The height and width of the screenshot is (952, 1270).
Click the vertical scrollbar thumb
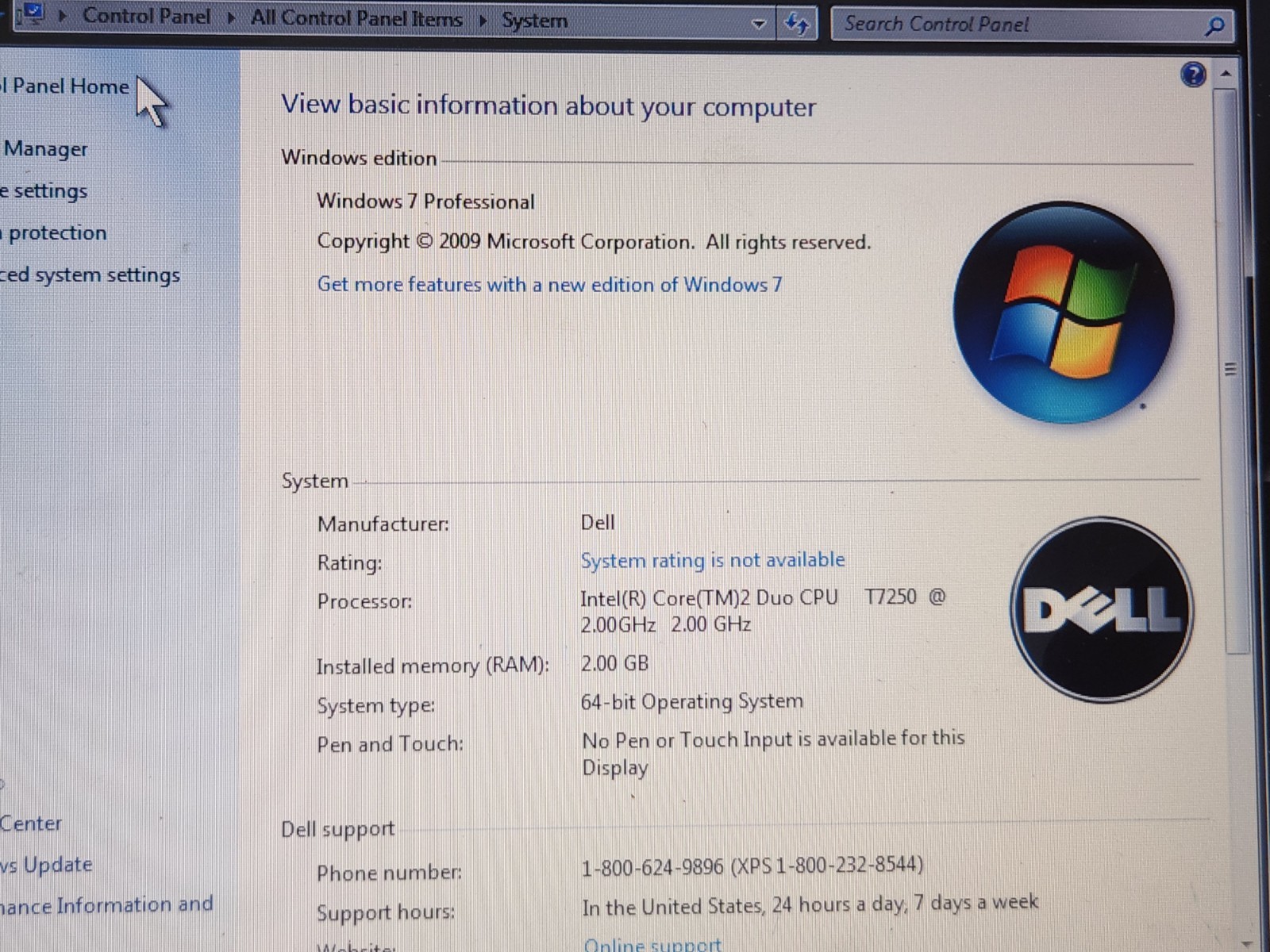[1230, 370]
